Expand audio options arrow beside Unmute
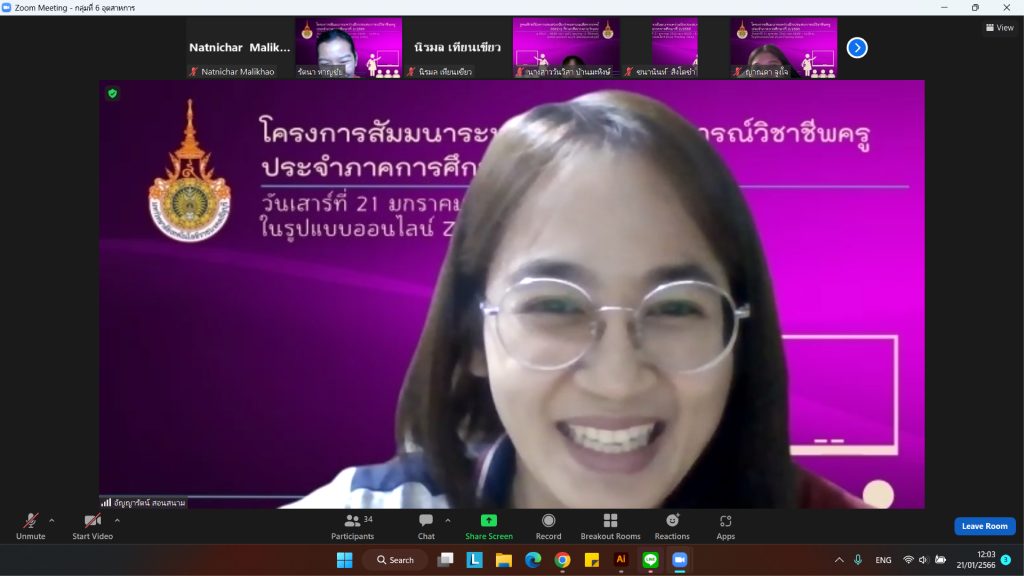This screenshot has height=576, width=1024. (x=52, y=520)
